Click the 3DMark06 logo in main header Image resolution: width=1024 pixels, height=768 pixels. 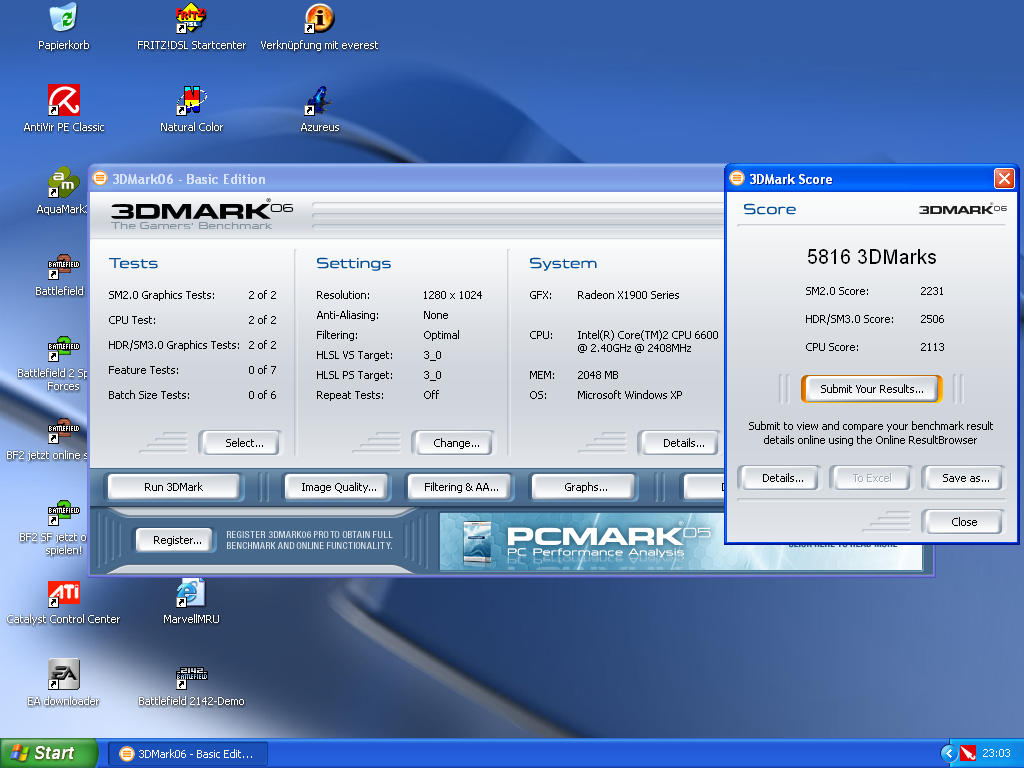point(202,215)
